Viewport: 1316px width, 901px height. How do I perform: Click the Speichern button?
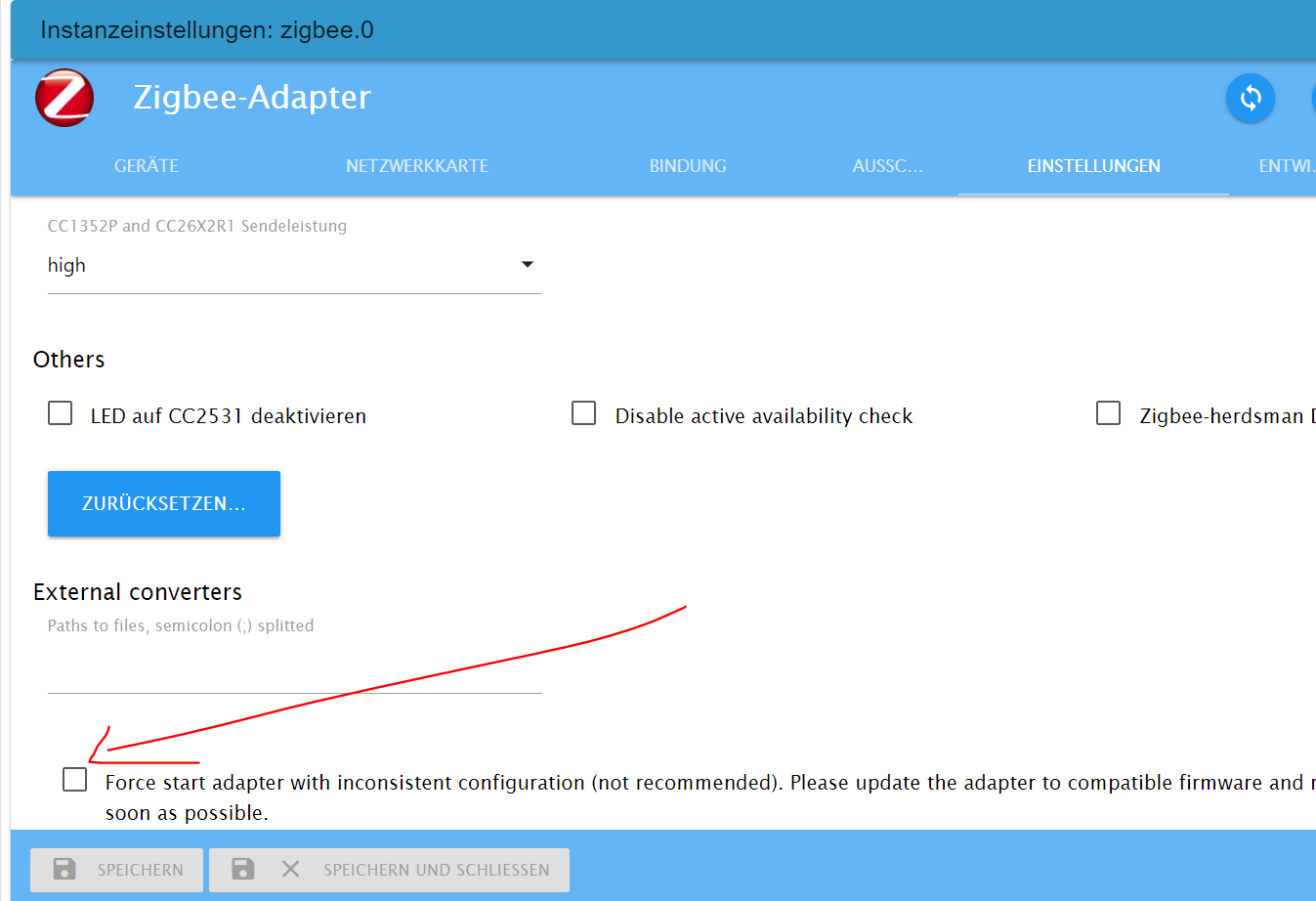117,870
